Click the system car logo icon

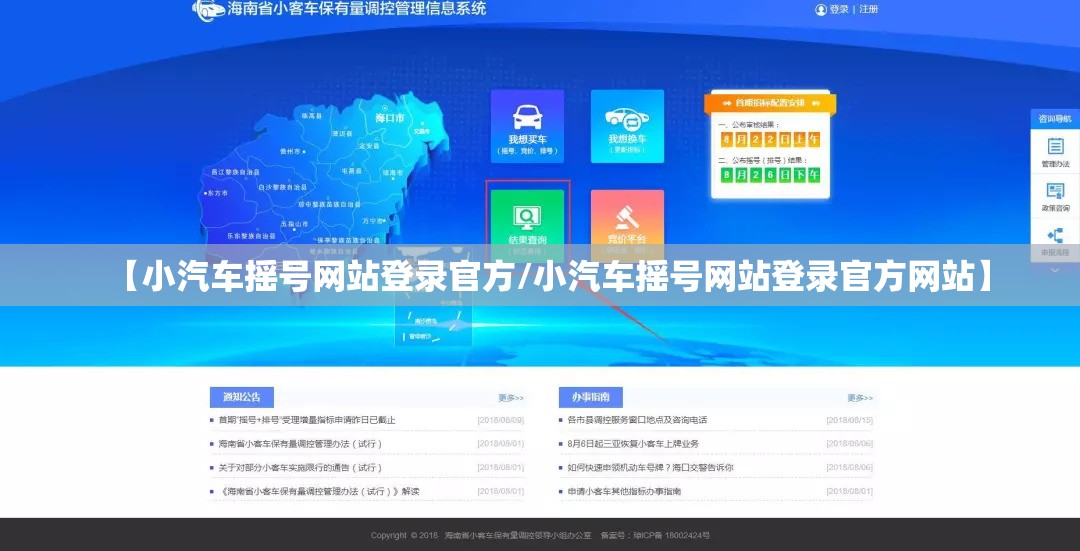coord(208,10)
